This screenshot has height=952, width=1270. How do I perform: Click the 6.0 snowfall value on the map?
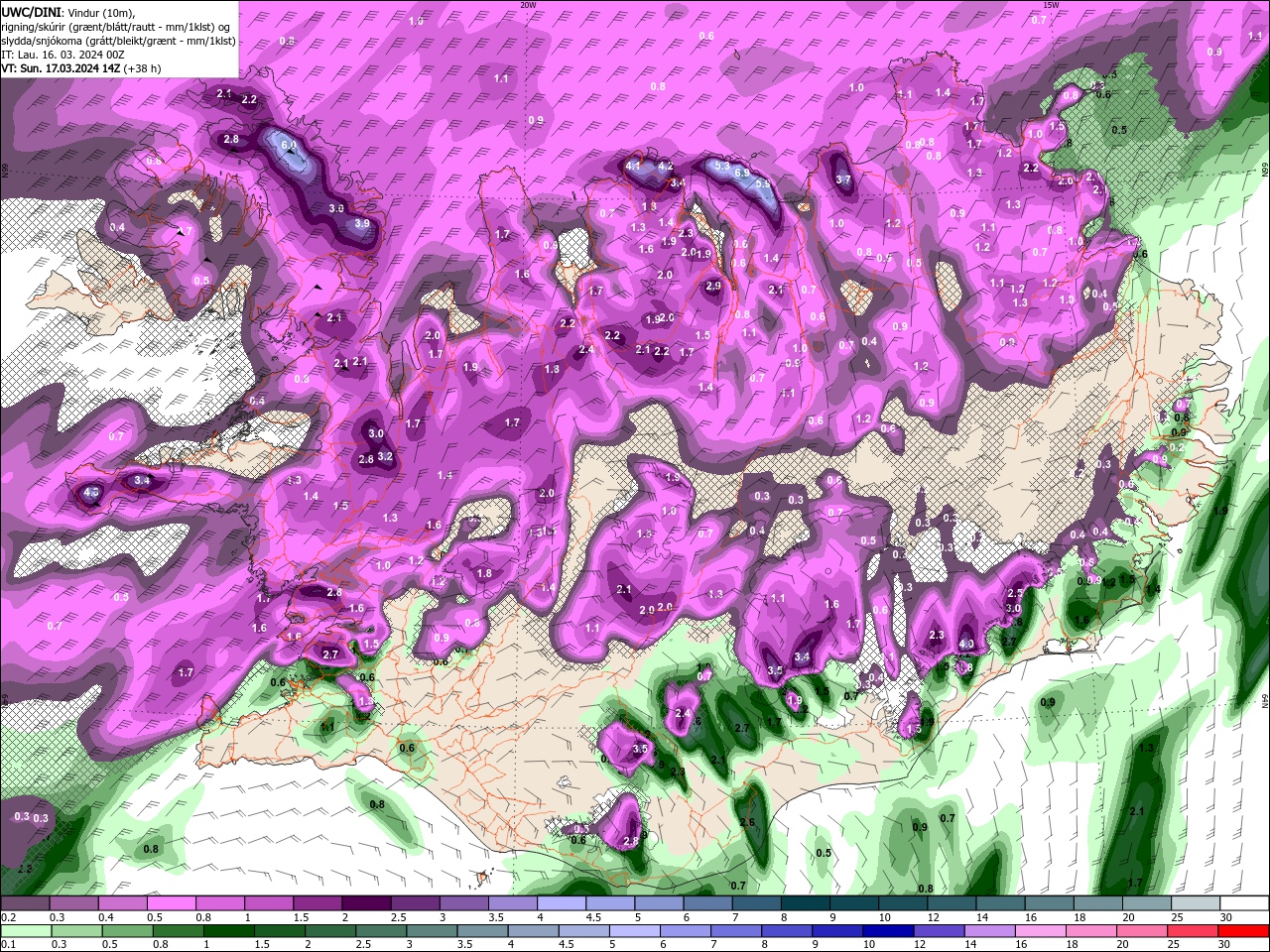(289, 145)
